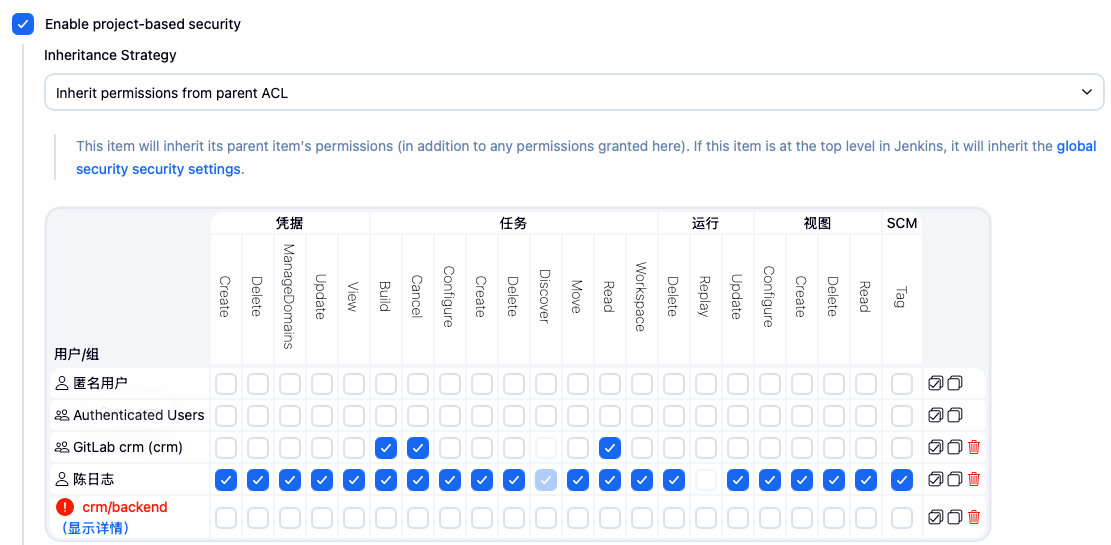The width and height of the screenshot is (1111, 545).
Task: Check Job Read for Authenticated Users
Action: (609, 415)
